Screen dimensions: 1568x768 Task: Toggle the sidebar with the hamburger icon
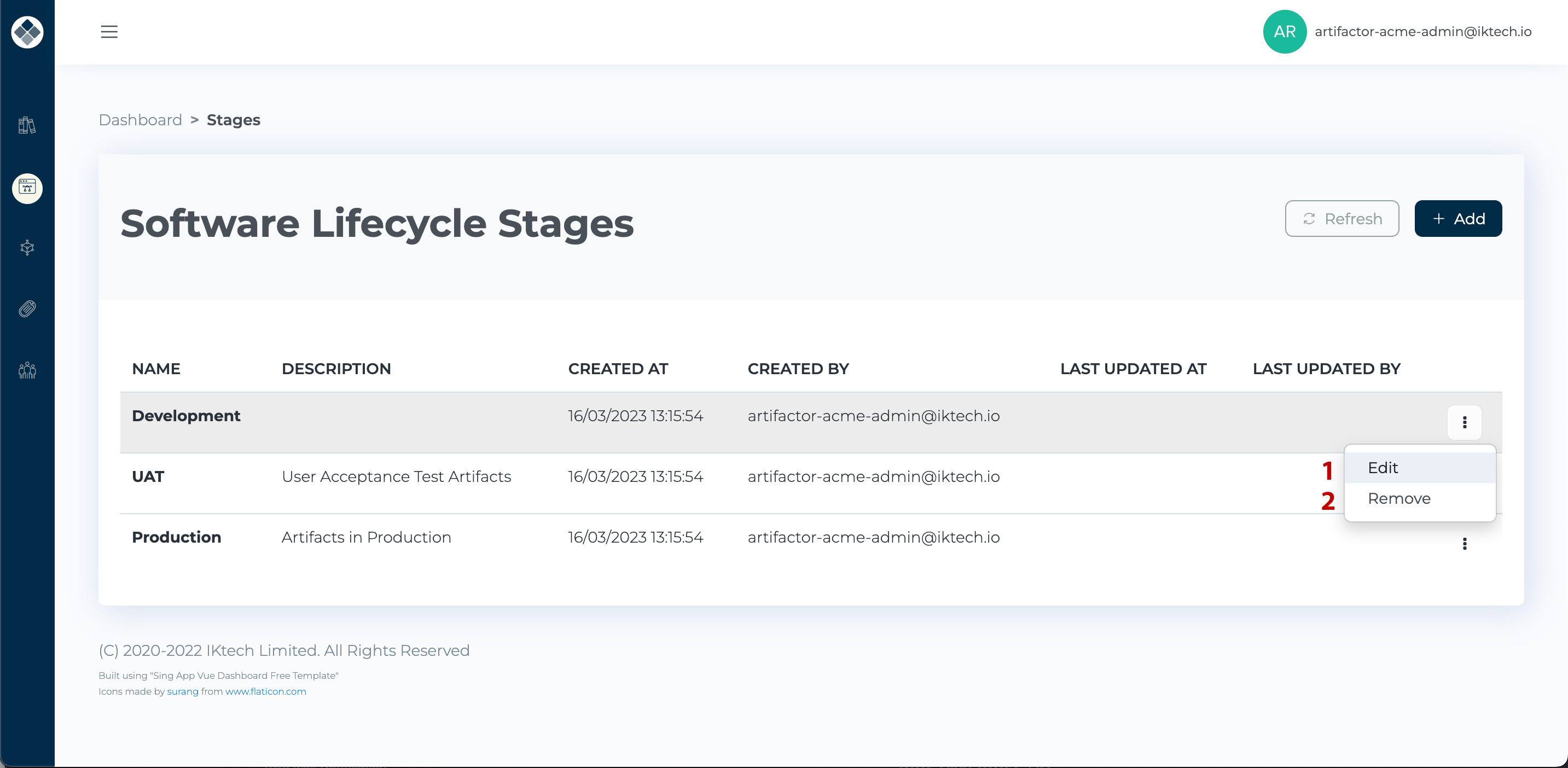click(109, 32)
